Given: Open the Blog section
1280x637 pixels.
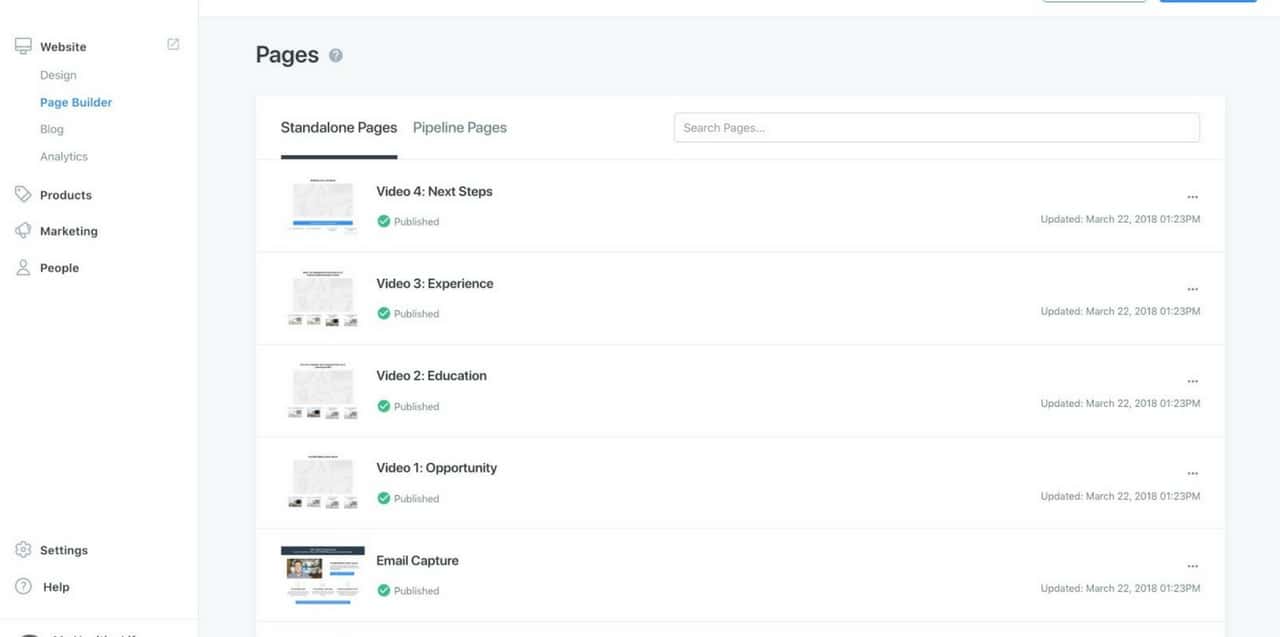Looking at the screenshot, I should click(52, 129).
